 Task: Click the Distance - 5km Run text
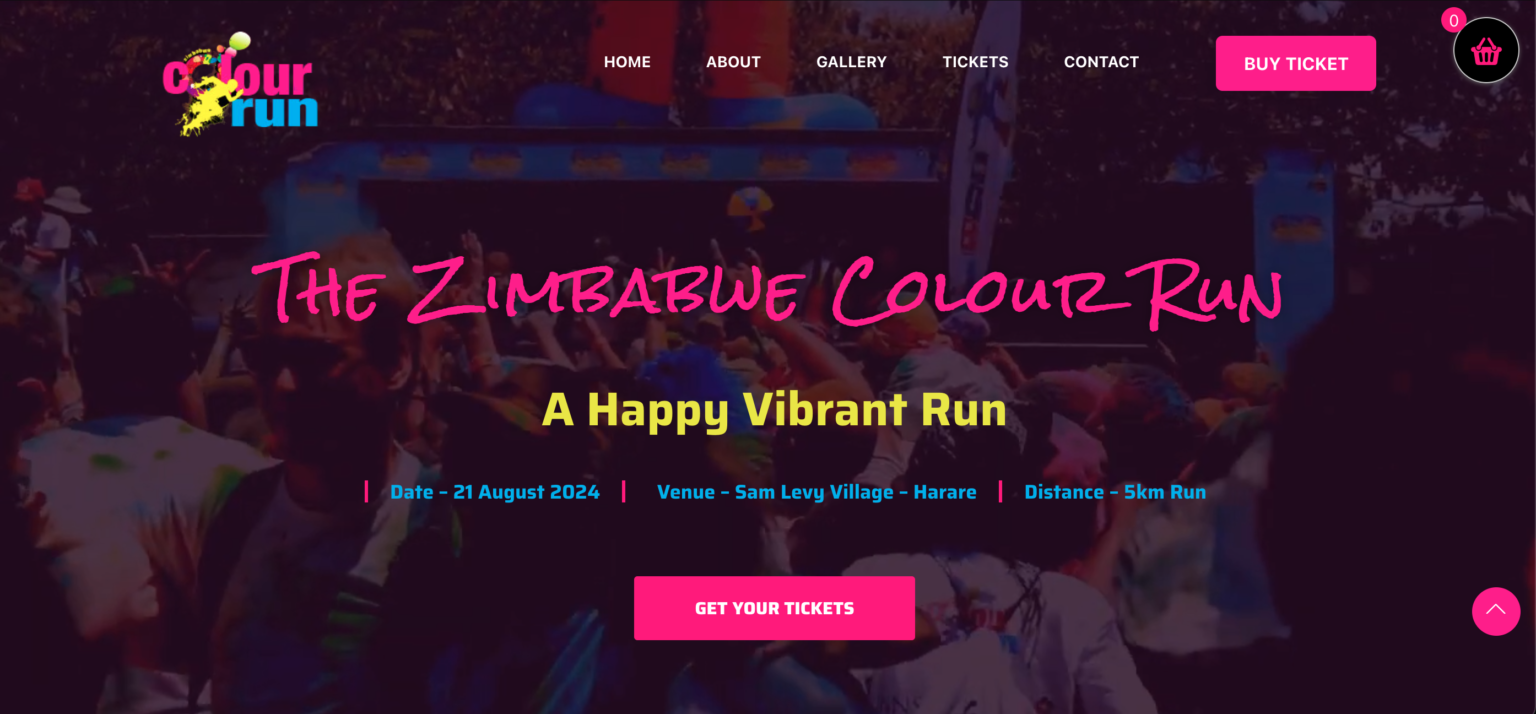tap(1115, 492)
